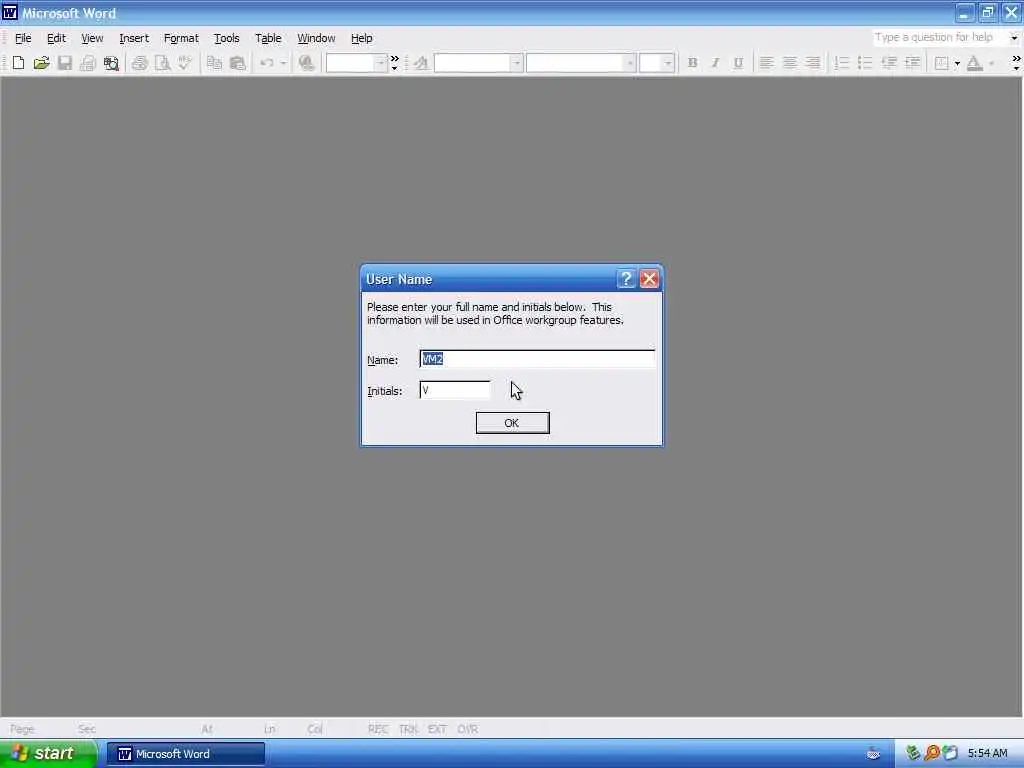
Task: Expand the Border style dropdown arrow
Action: click(957, 63)
